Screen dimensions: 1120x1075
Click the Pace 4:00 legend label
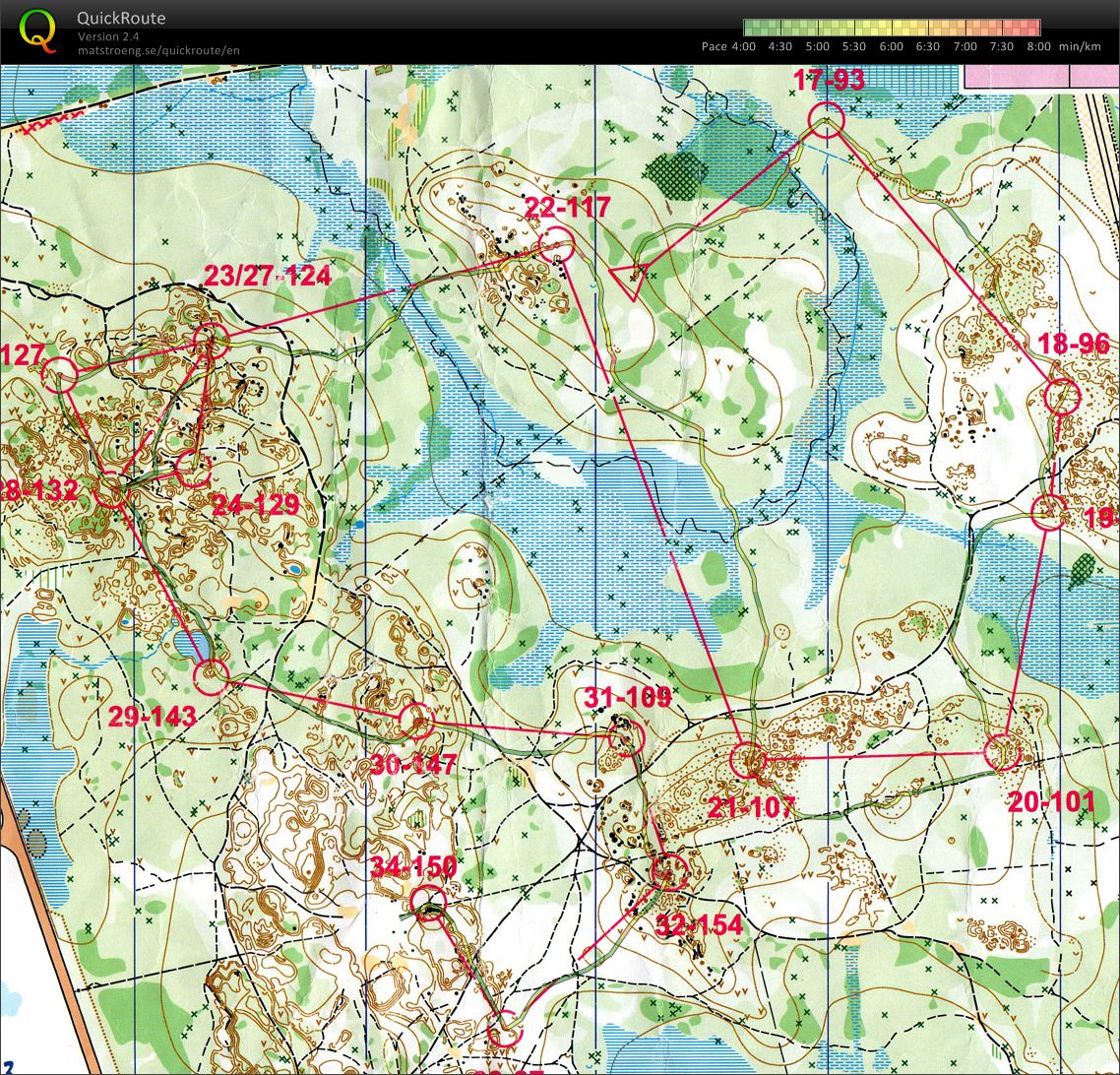point(728,46)
